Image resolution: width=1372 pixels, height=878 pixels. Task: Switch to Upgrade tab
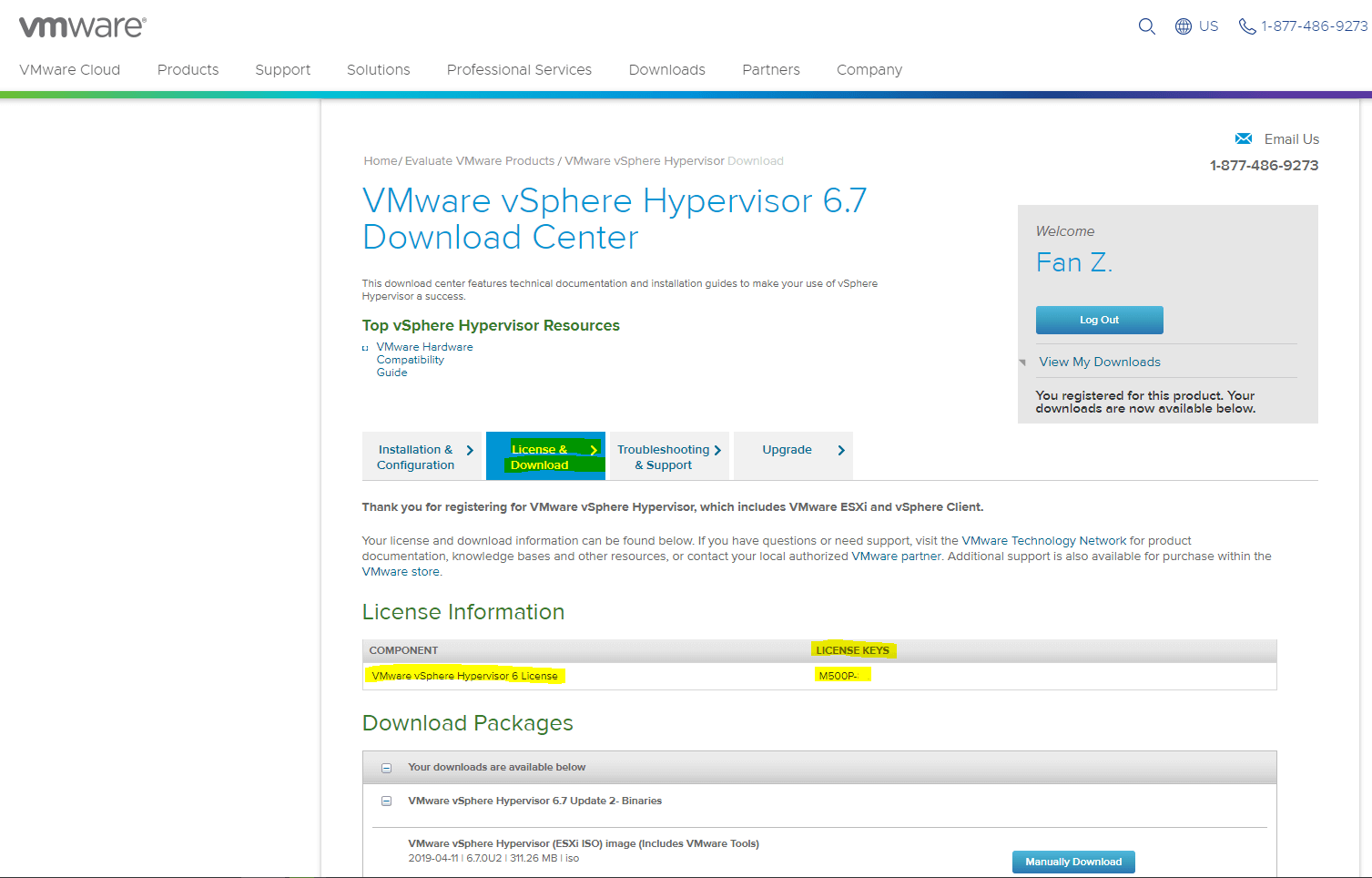click(x=793, y=456)
